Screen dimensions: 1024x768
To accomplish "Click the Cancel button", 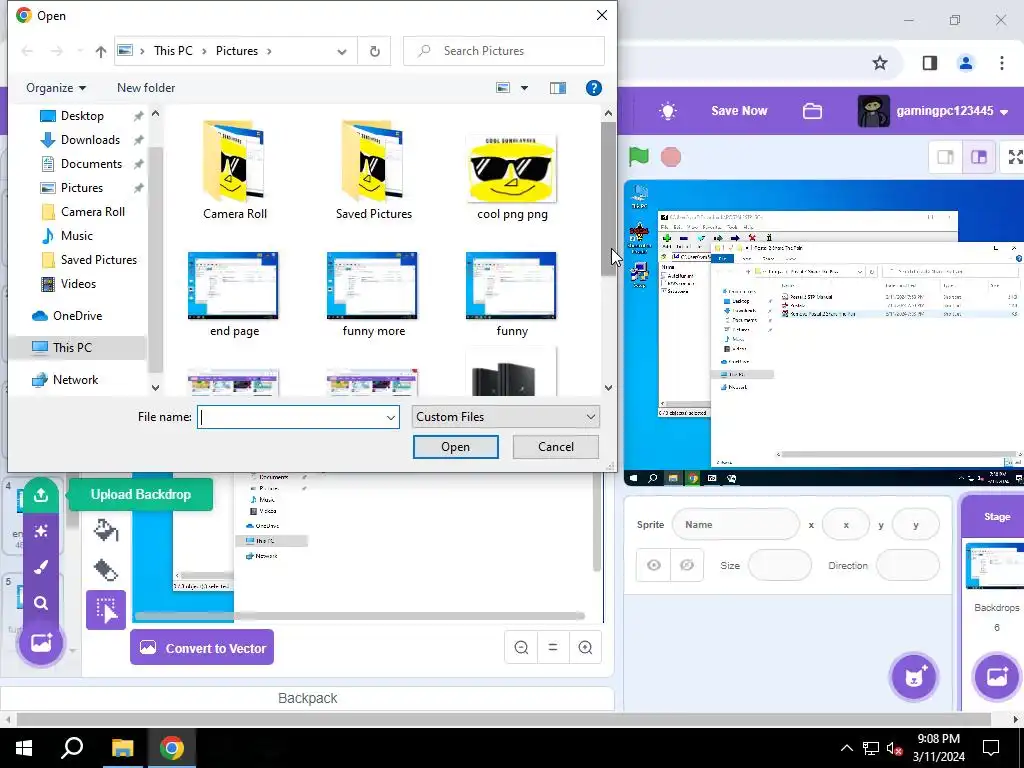I will pos(556,447).
